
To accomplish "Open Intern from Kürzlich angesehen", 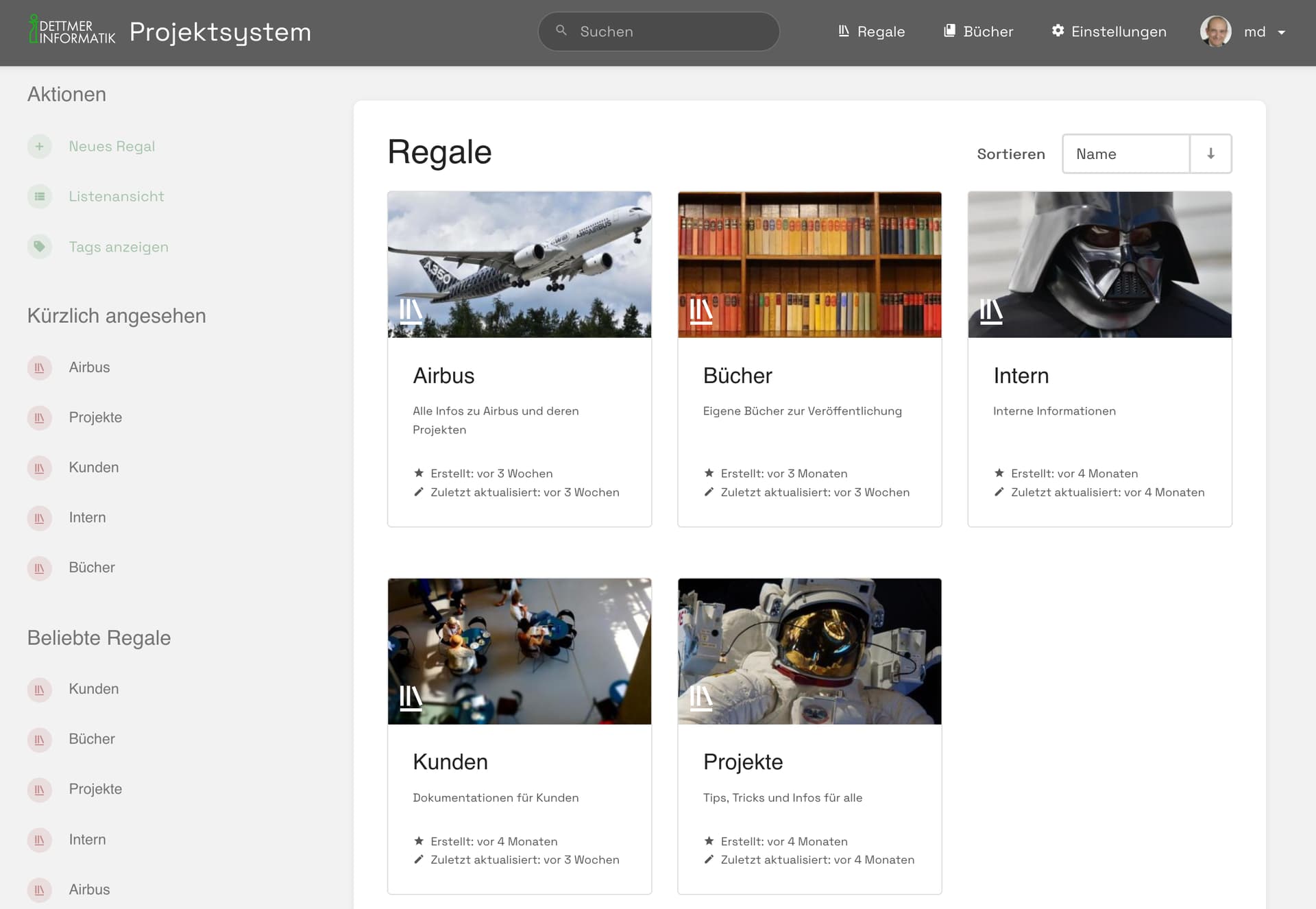I will pos(87,518).
